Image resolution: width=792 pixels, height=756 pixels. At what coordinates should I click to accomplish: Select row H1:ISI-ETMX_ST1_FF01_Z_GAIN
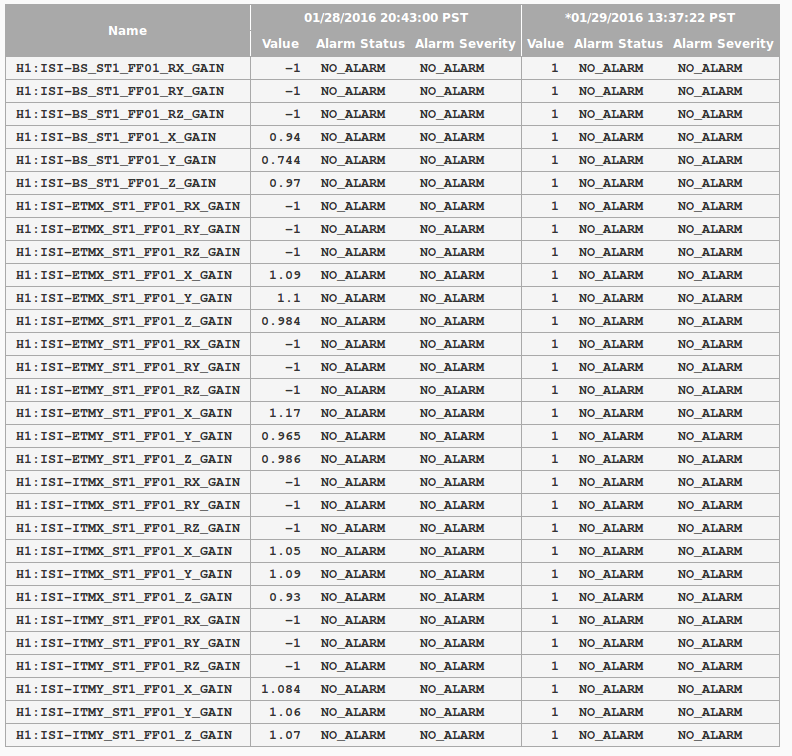coord(392,321)
